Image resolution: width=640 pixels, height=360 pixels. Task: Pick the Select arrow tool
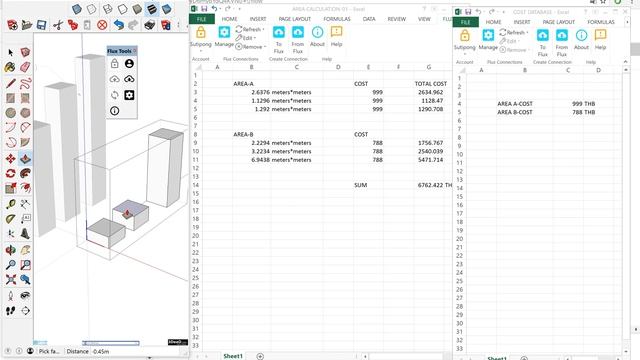click(11, 52)
